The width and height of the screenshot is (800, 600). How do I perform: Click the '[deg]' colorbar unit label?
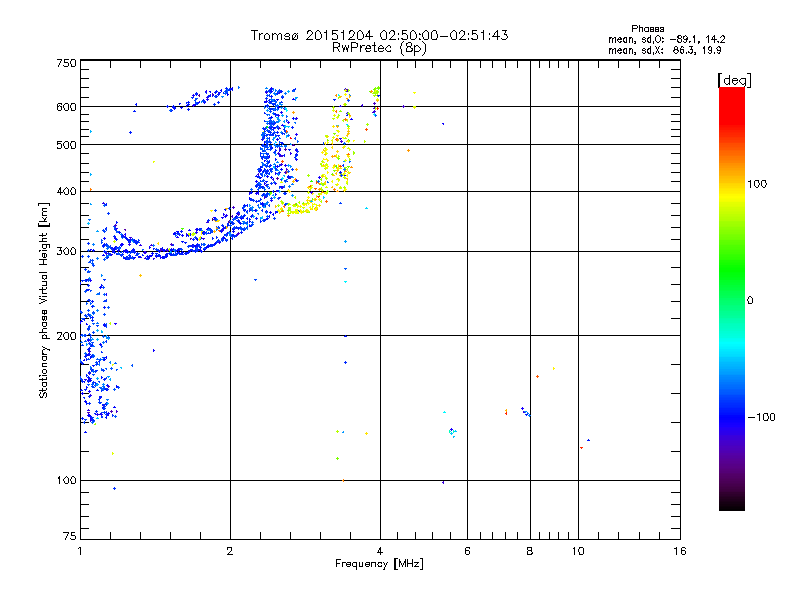point(734,80)
